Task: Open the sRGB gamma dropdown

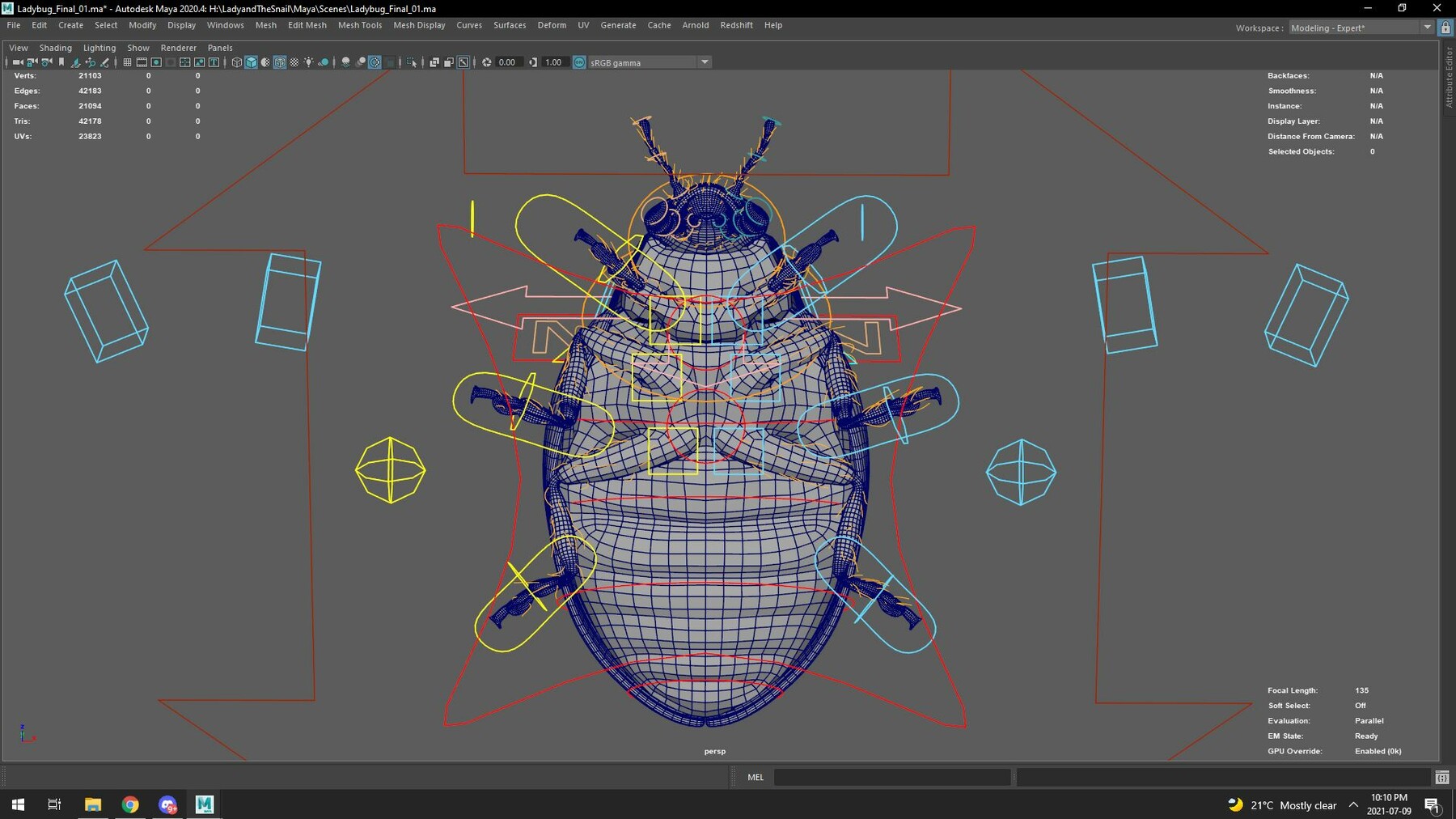Action: point(704,62)
